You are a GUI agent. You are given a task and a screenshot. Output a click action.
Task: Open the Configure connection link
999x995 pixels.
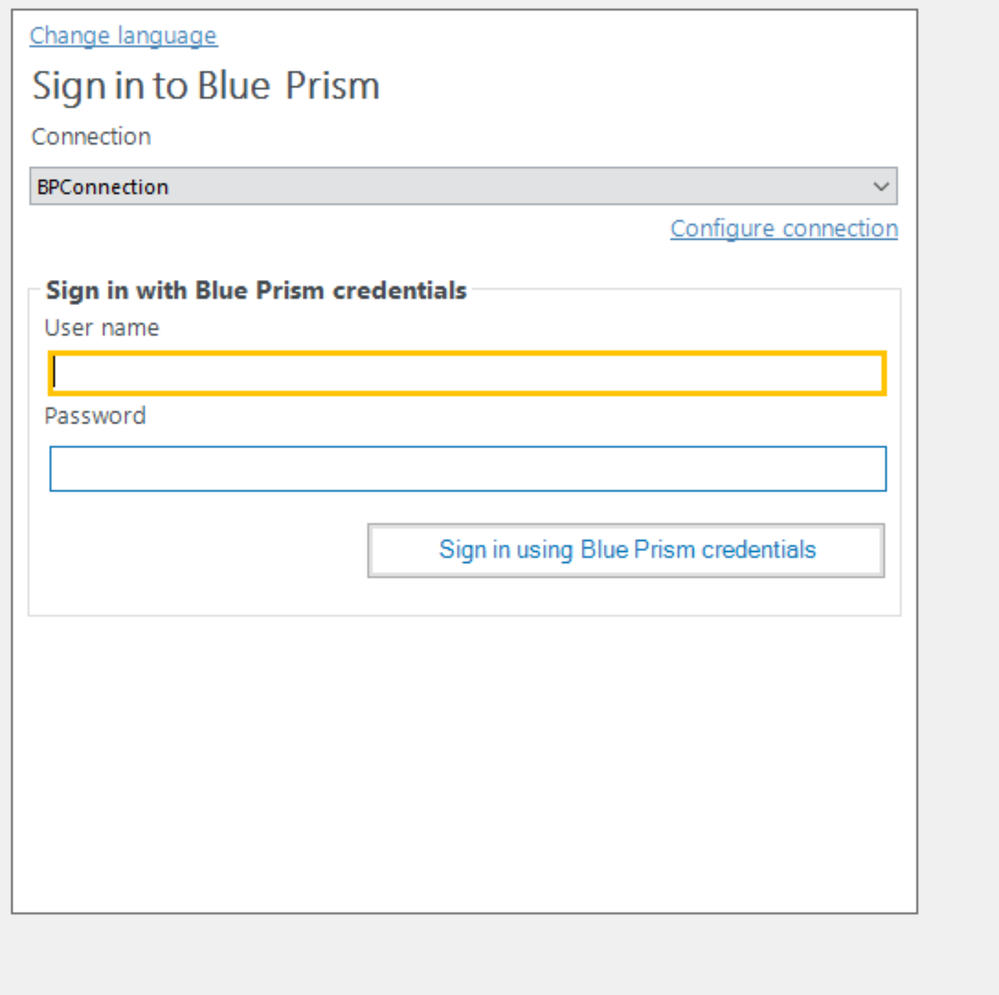point(784,229)
